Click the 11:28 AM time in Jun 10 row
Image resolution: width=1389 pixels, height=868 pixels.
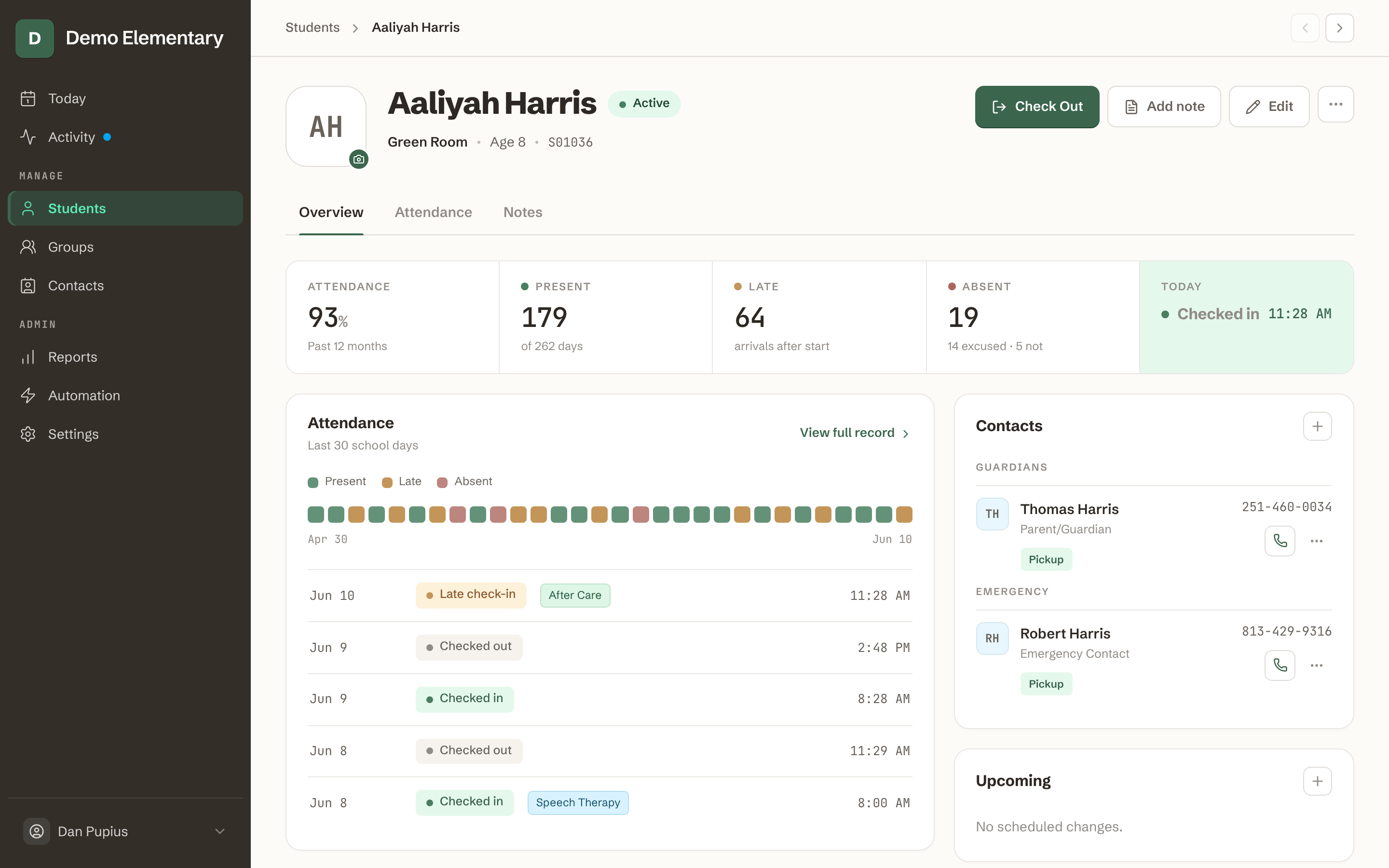pyautogui.click(x=879, y=596)
